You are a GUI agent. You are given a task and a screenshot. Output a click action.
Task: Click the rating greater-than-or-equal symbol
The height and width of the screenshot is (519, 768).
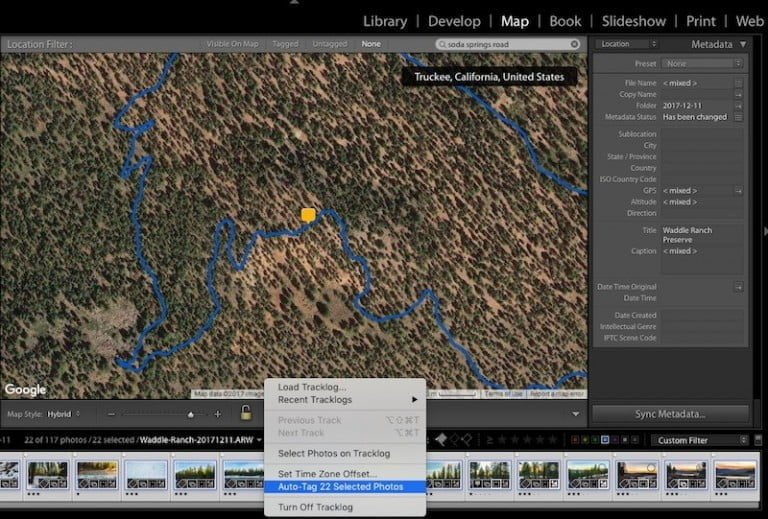click(x=489, y=440)
